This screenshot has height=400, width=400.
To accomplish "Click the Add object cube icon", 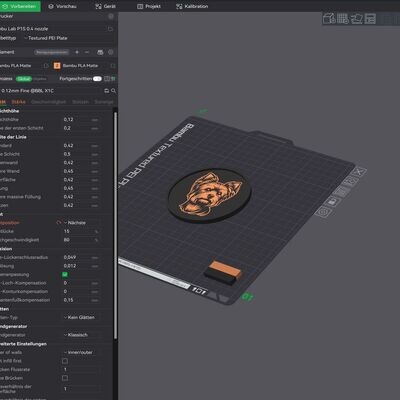I will click(x=329, y=19).
